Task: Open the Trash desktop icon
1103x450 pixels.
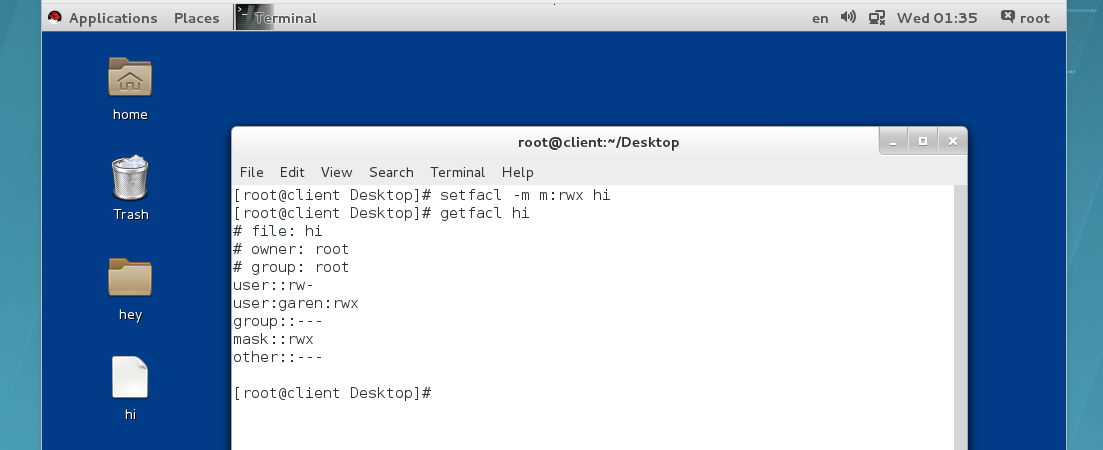Action: [129, 177]
